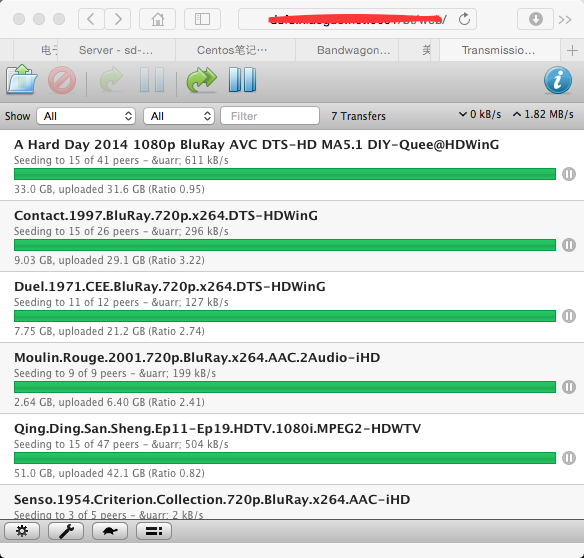The image size is (584, 558).
Task: Reload the page in the address bar
Action: click(464, 19)
